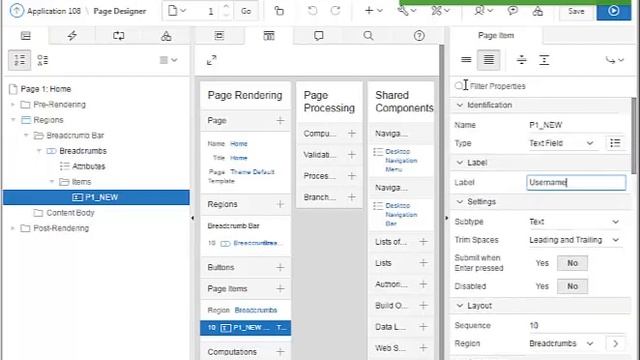Image resolution: width=640 pixels, height=360 pixels.
Task: Open the Page Search tab
Action: pyautogui.click(x=368, y=36)
